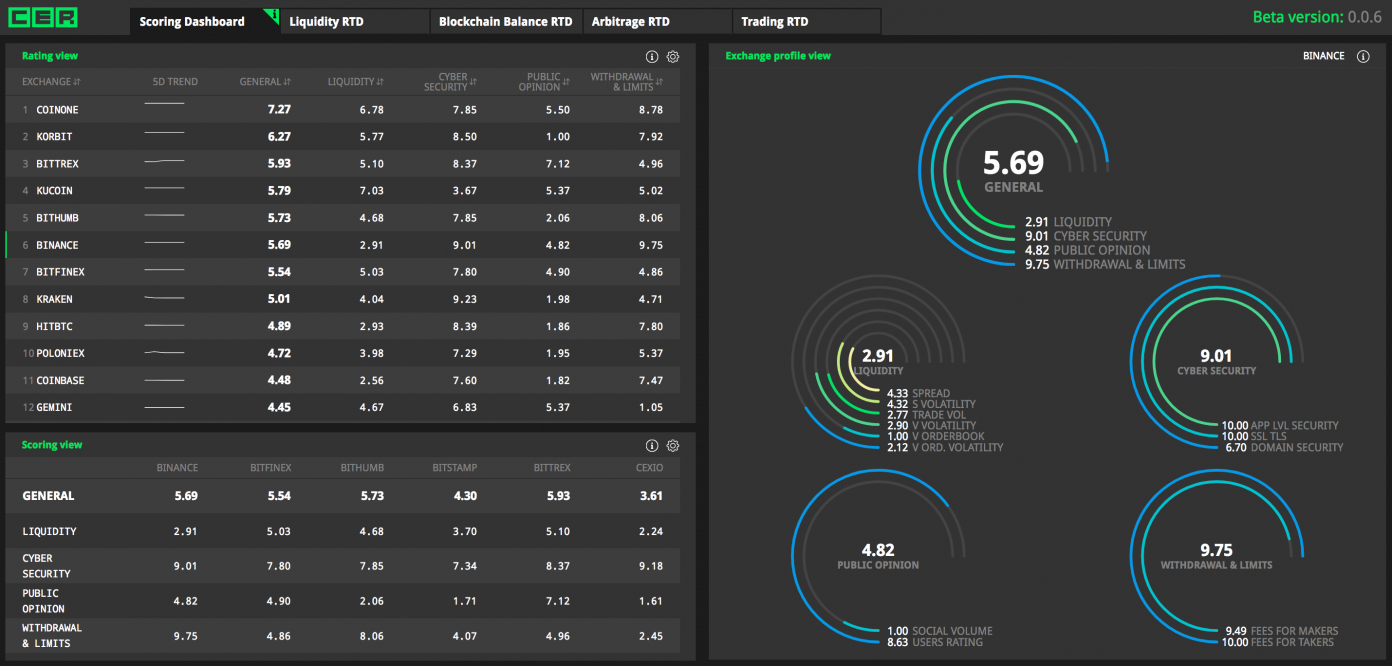Click the green CER logo
This screenshot has height=666, width=1392.
point(43,17)
